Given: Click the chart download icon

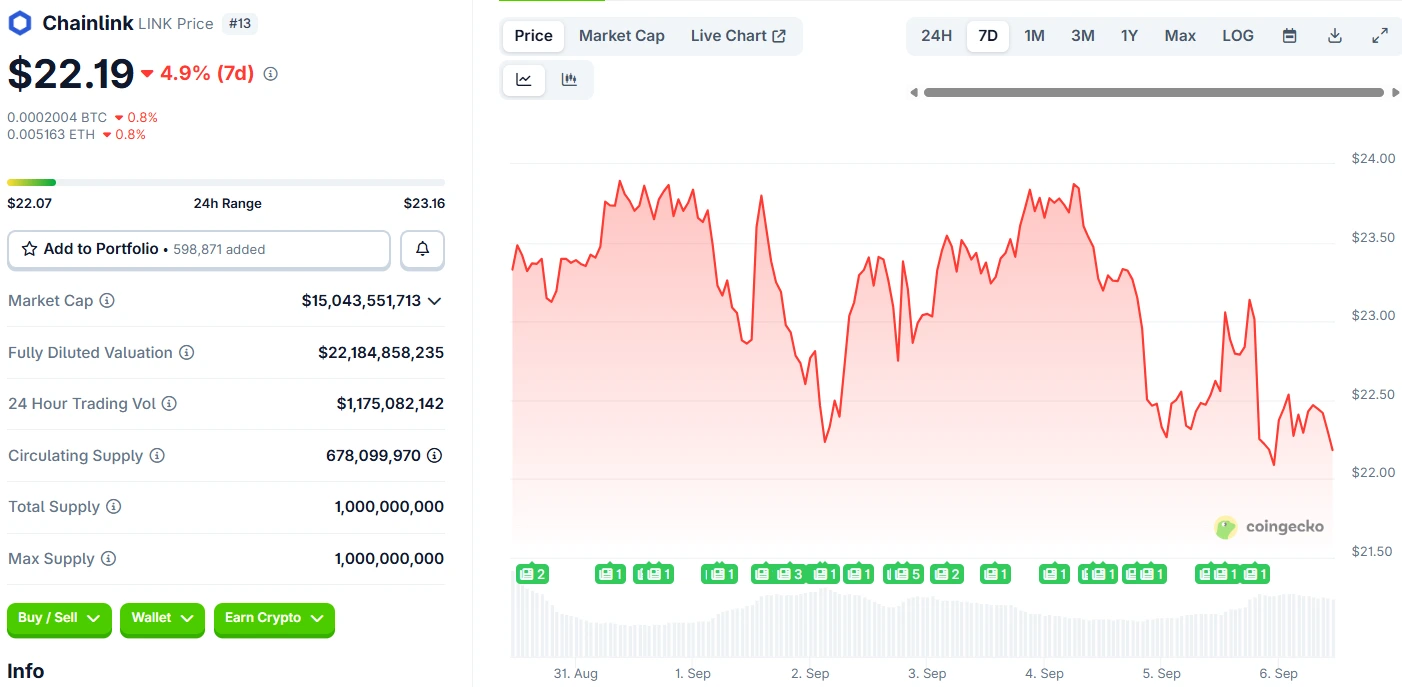Looking at the screenshot, I should [x=1334, y=35].
